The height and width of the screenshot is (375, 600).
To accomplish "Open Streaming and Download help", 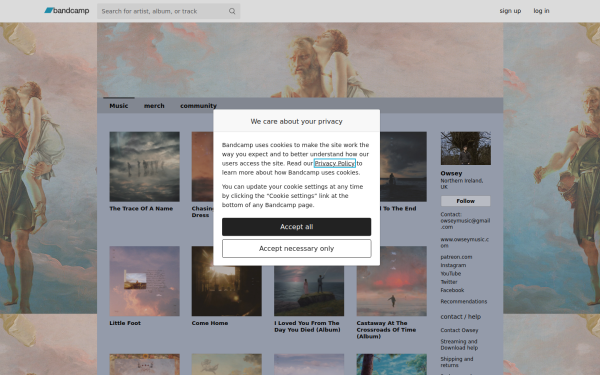I will point(459,344).
